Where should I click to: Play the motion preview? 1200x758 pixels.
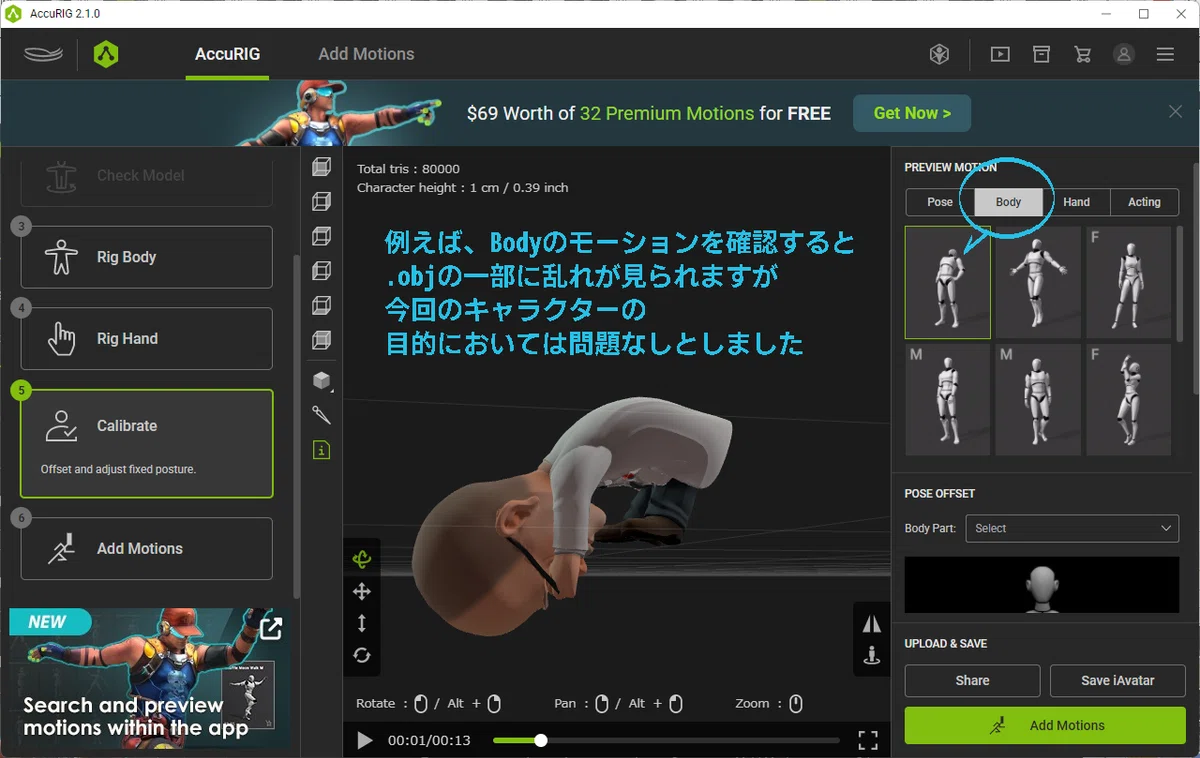tap(365, 740)
